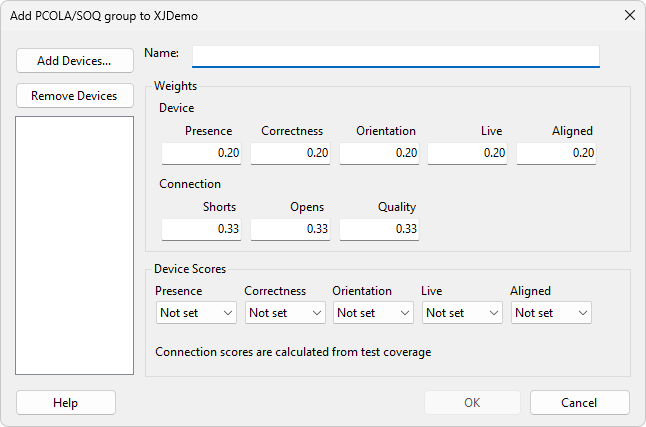The image size is (646, 427).
Task: Click the Quality connection weight field
Action: point(379,229)
